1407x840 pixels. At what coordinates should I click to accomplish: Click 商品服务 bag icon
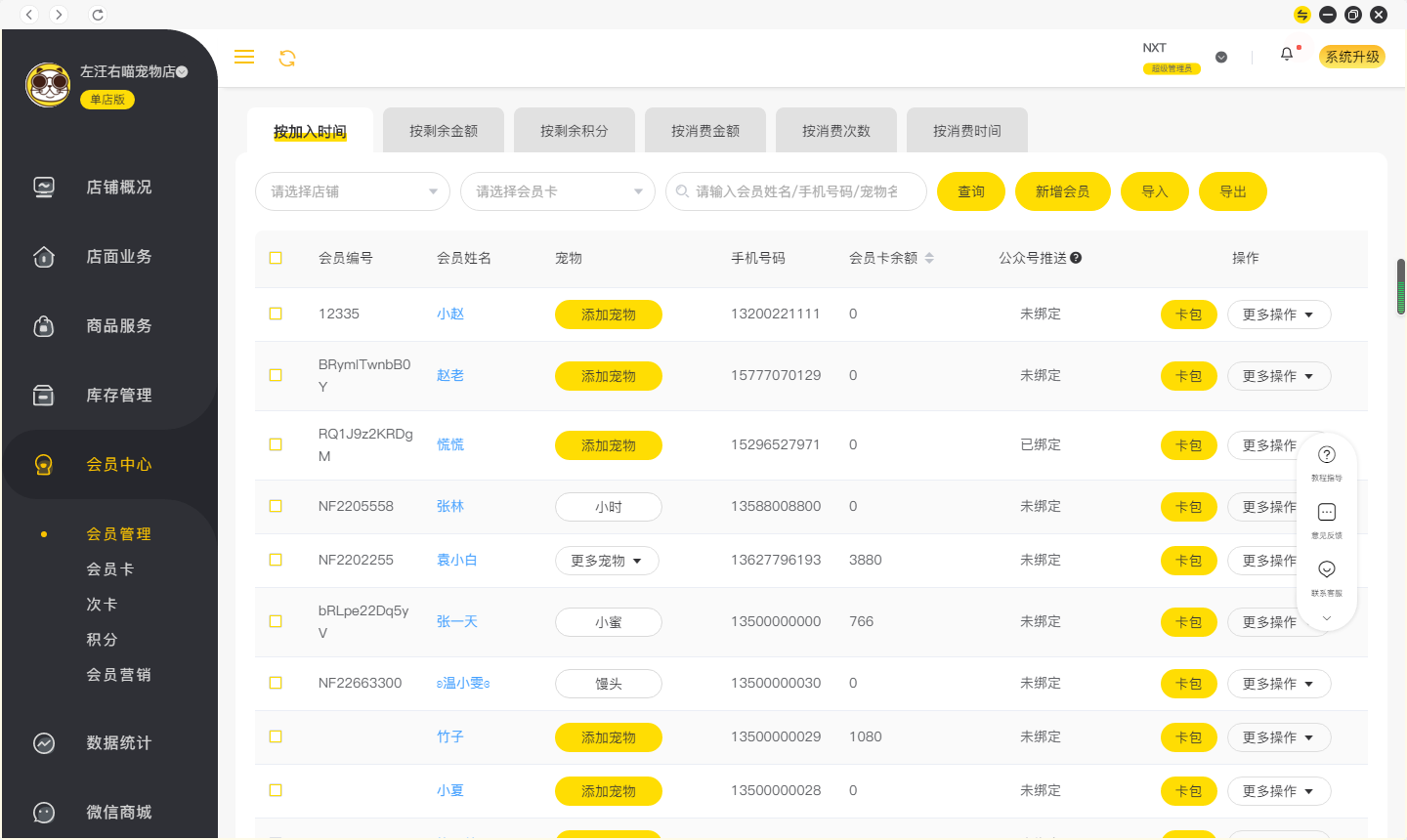click(x=44, y=325)
